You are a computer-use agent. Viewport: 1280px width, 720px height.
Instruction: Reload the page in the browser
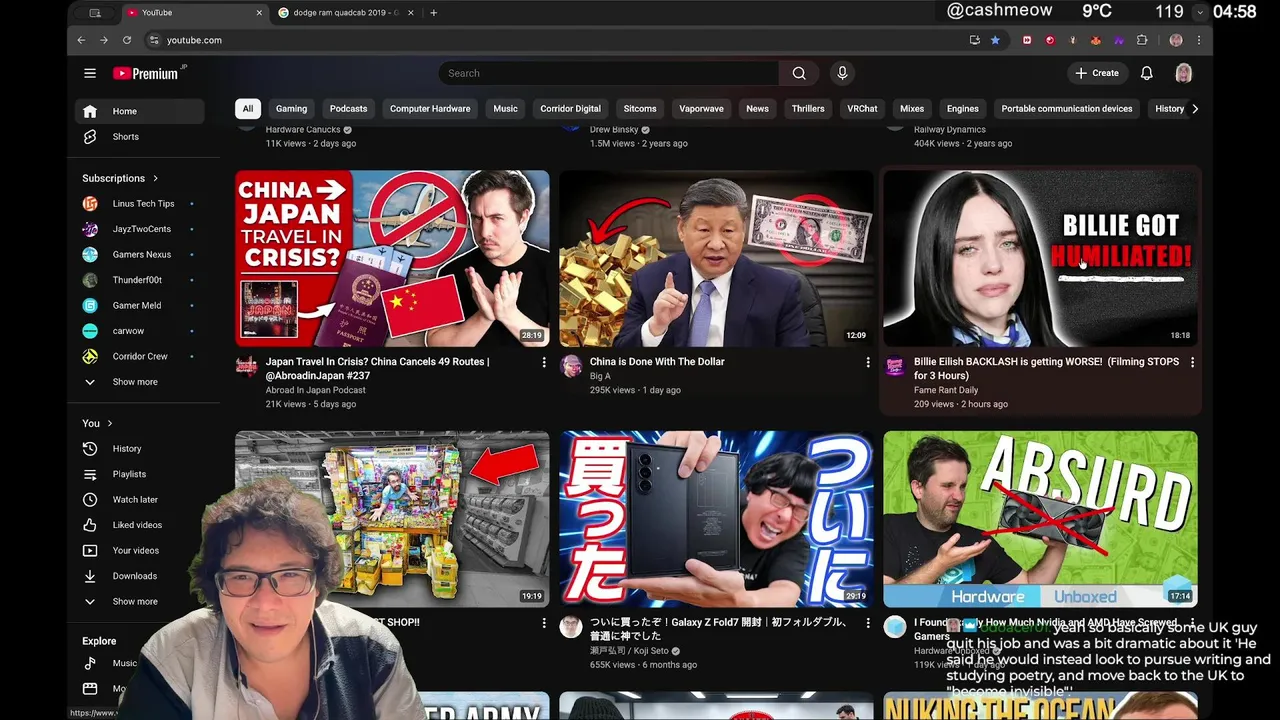(127, 40)
